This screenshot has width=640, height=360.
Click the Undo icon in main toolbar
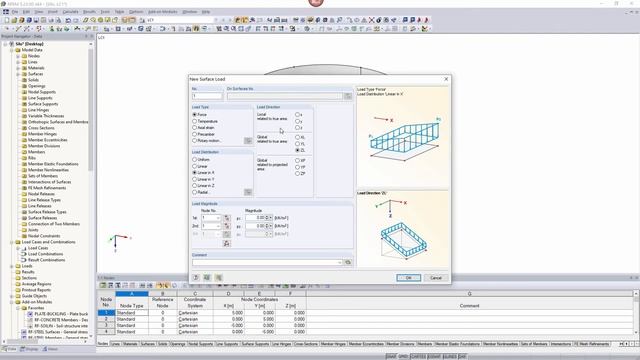[x=68, y=20]
